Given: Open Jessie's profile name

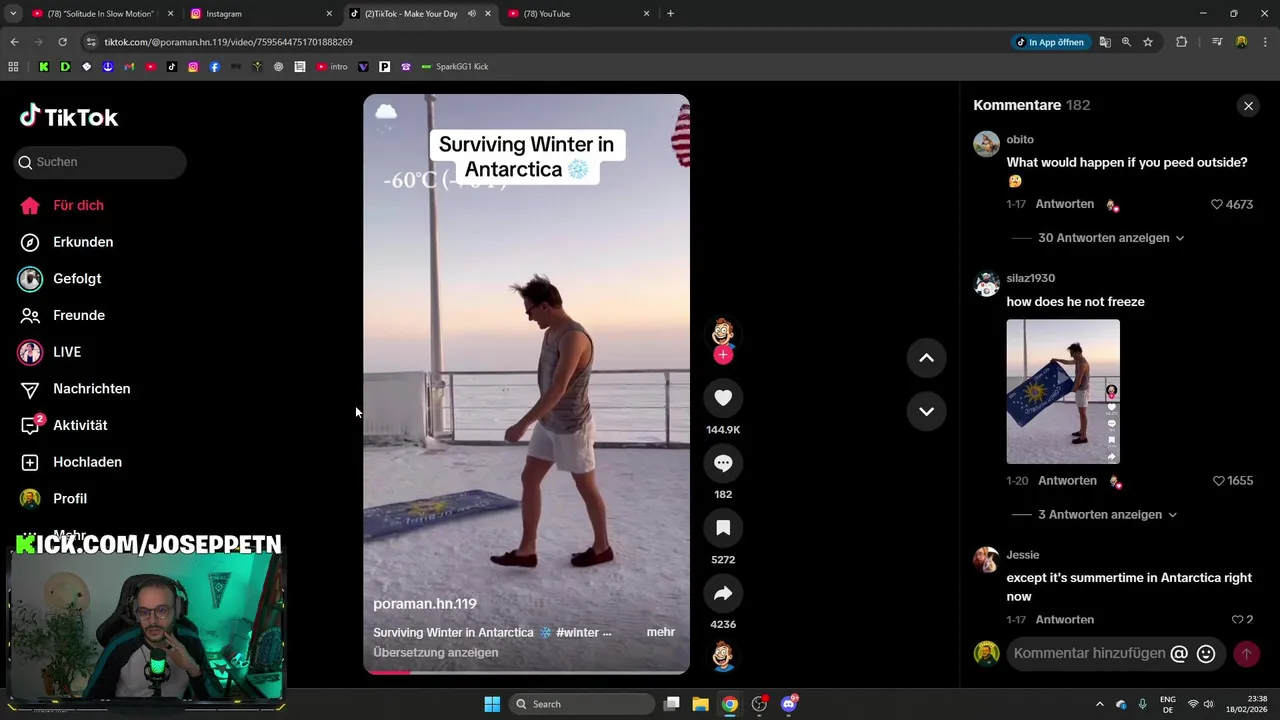Looking at the screenshot, I should [1023, 555].
